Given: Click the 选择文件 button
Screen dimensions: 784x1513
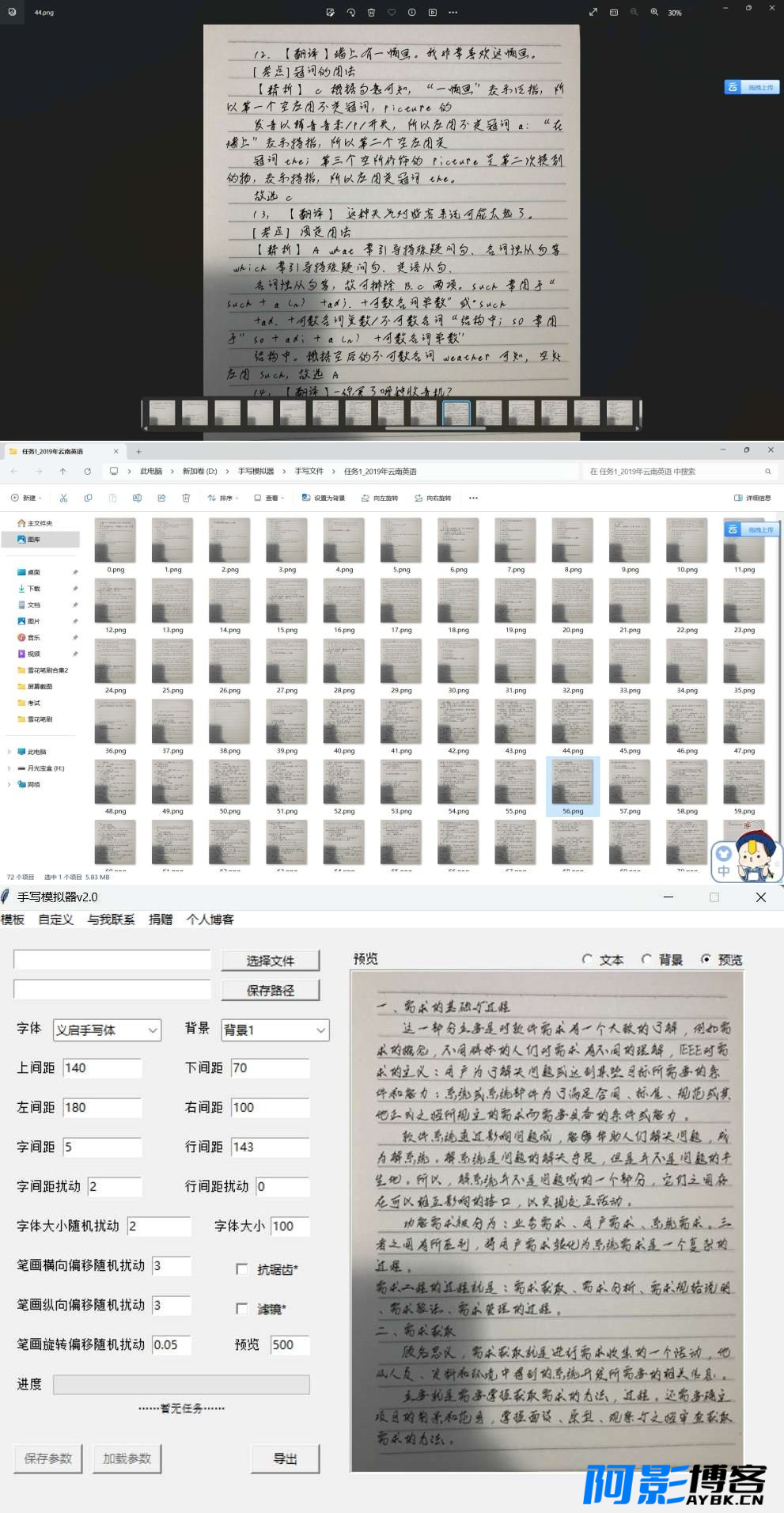Looking at the screenshot, I should [271, 960].
